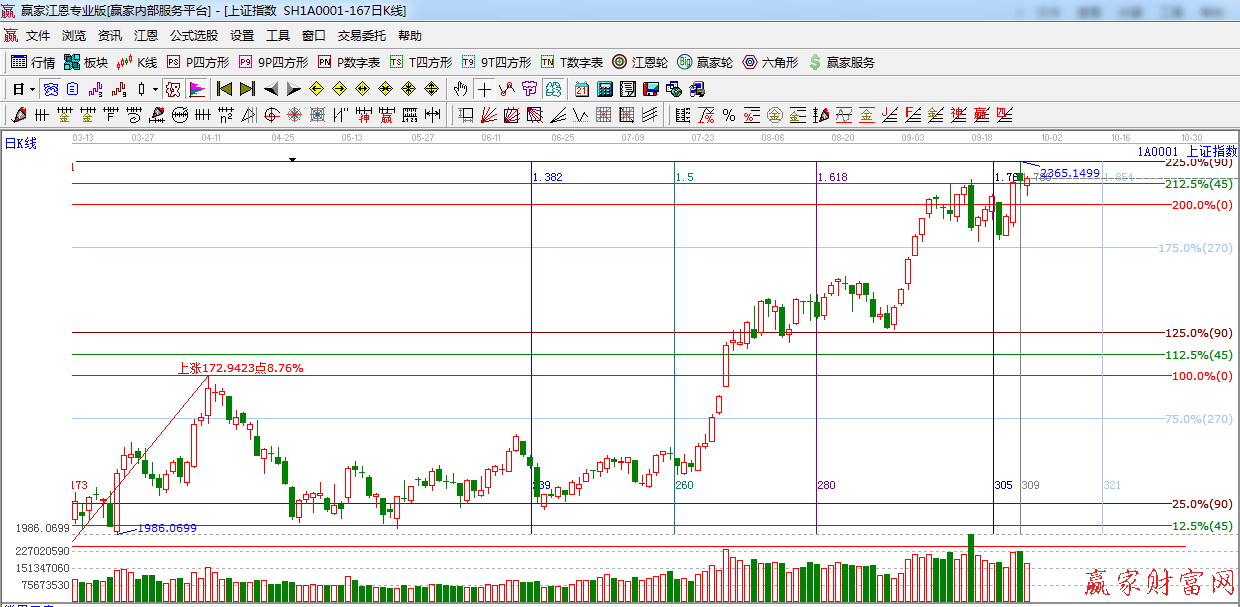
Task: Open the 交易委托 menu
Action: (361, 36)
